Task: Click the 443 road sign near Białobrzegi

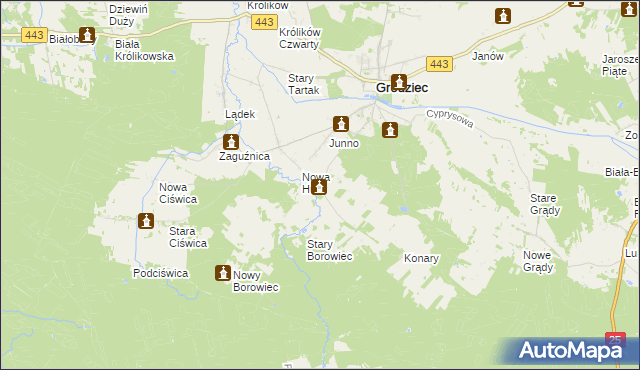Action: tap(34, 35)
